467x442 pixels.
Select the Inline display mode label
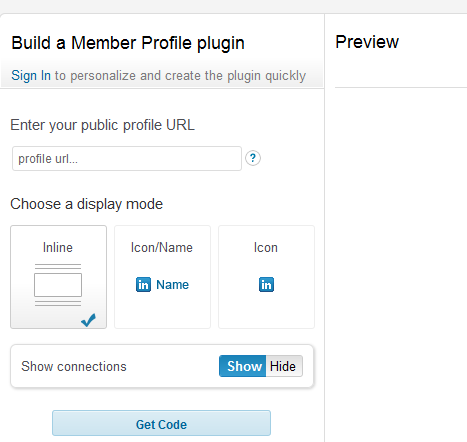(58, 248)
